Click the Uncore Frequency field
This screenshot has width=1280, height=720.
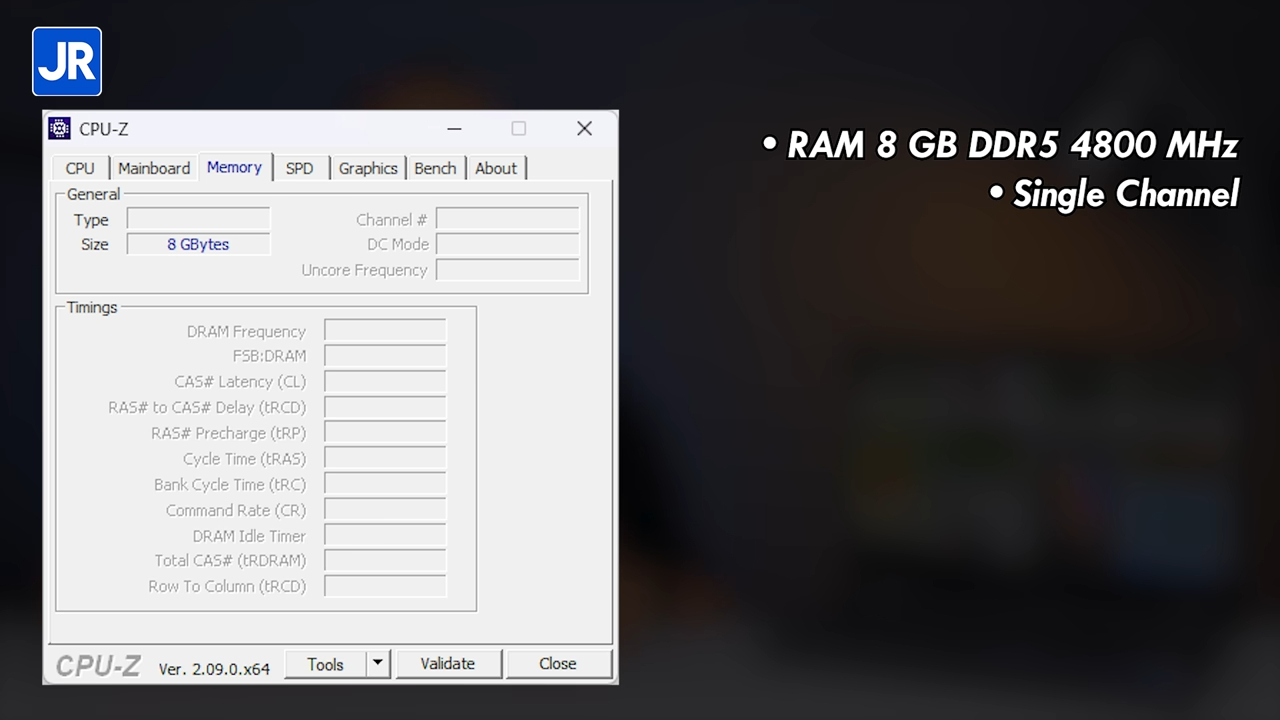[x=507, y=270]
